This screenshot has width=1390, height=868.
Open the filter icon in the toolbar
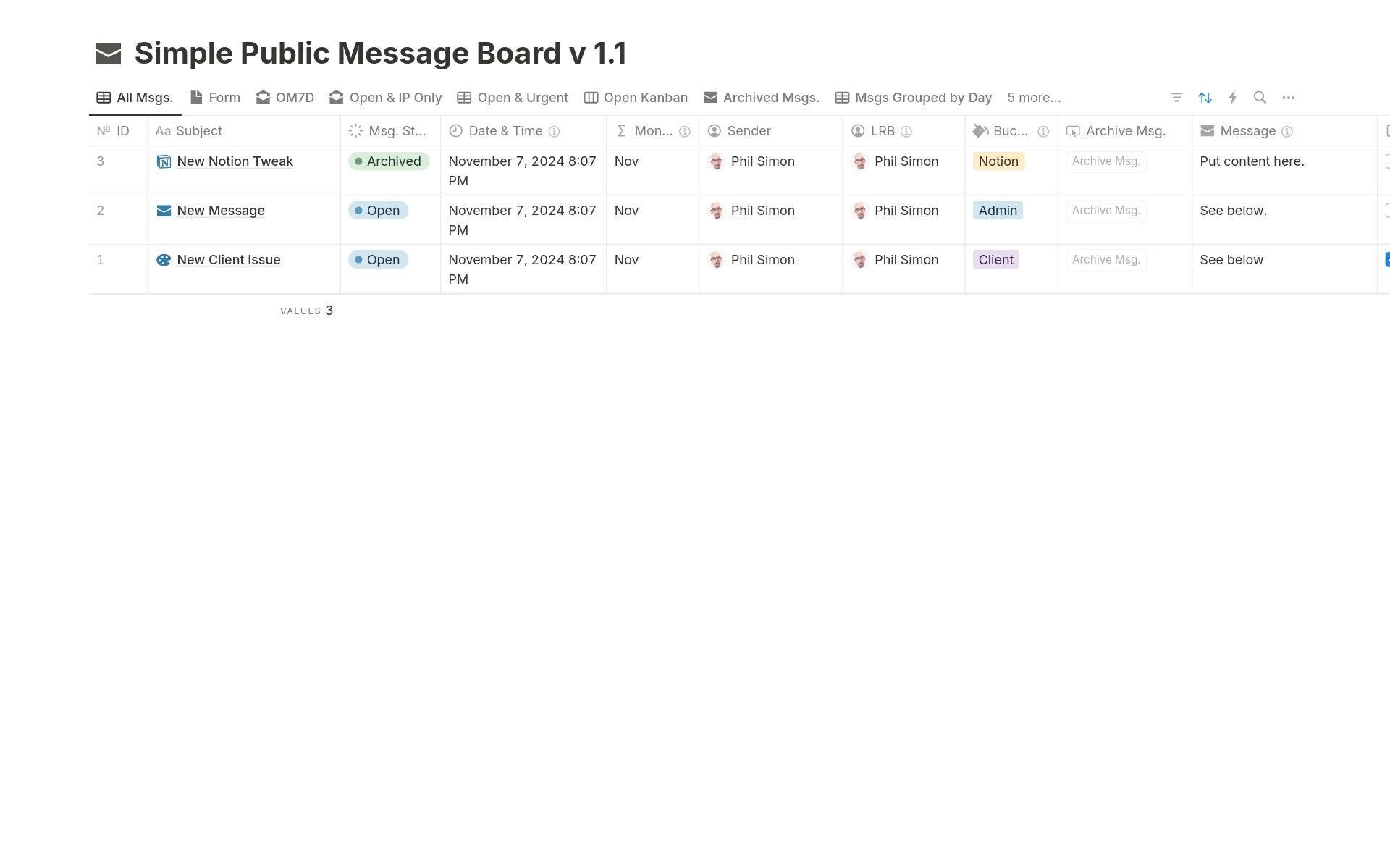tap(1176, 98)
